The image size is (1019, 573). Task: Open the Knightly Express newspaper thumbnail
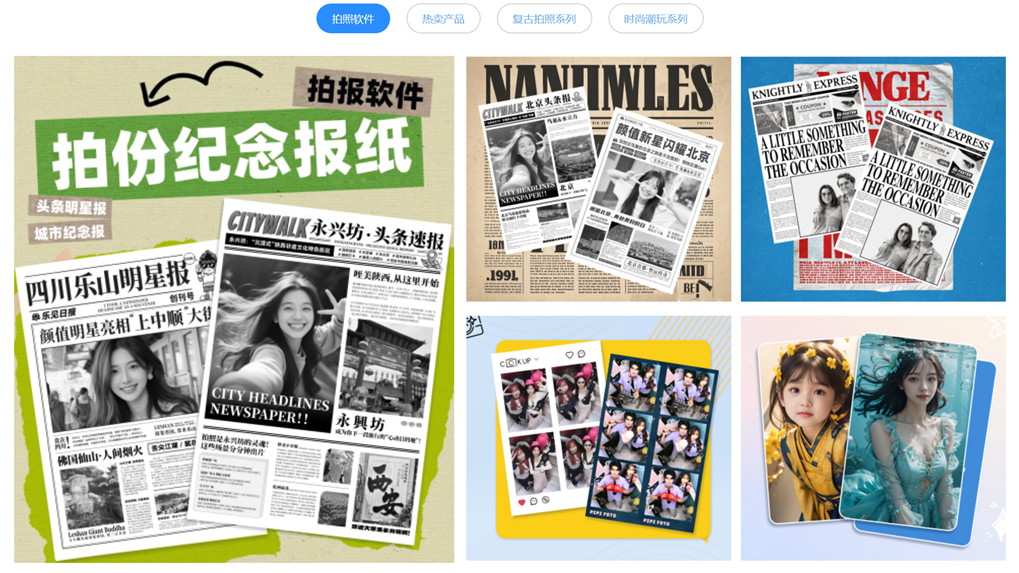(x=872, y=180)
